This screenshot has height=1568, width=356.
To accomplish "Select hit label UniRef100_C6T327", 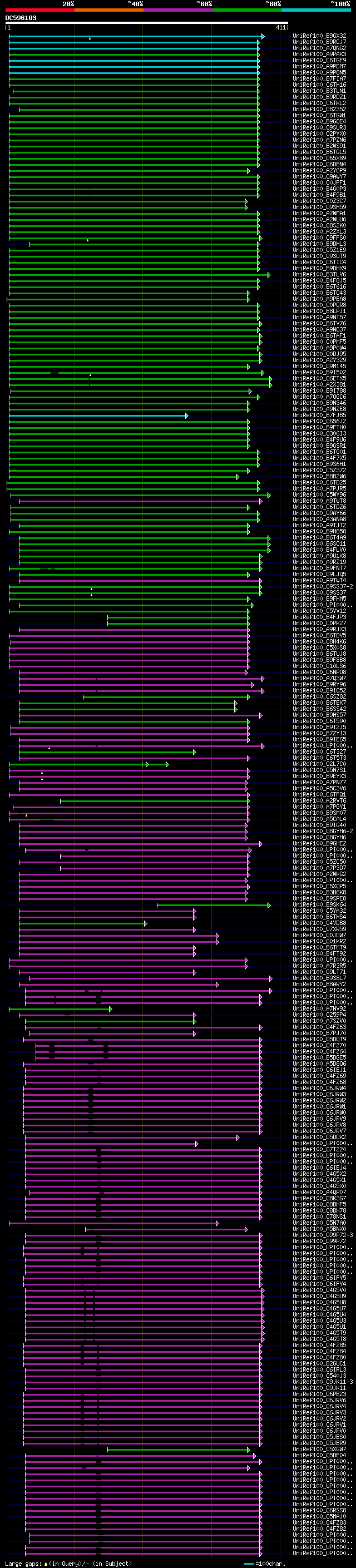I will click(x=319, y=752).
